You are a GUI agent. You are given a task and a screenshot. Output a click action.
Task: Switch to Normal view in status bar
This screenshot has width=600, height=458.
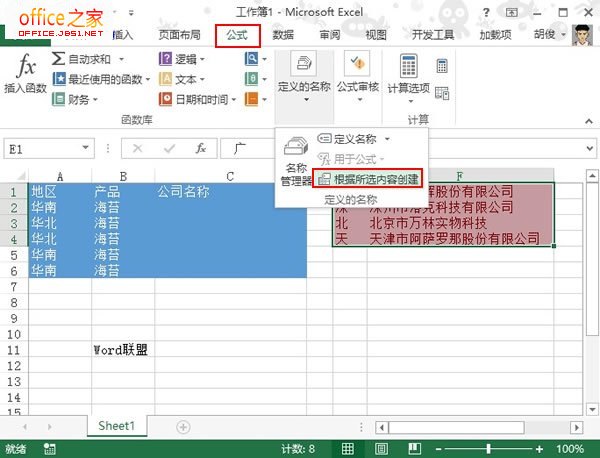(347, 448)
